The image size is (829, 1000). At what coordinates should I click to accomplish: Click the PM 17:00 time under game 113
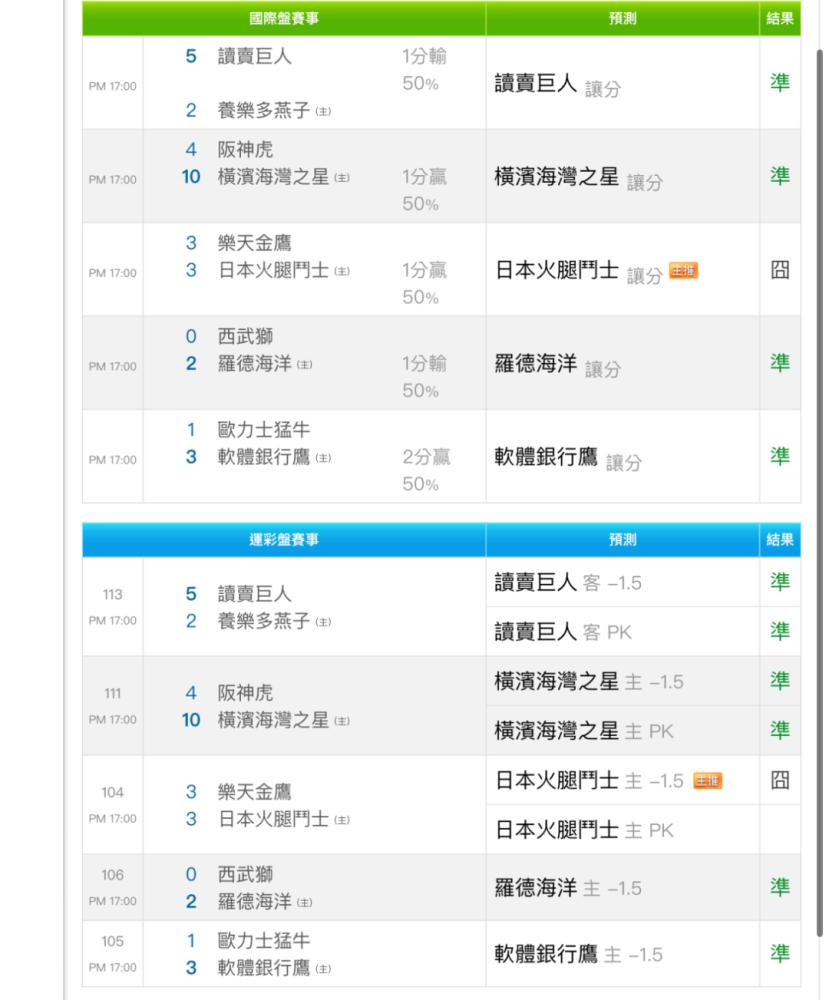point(112,621)
